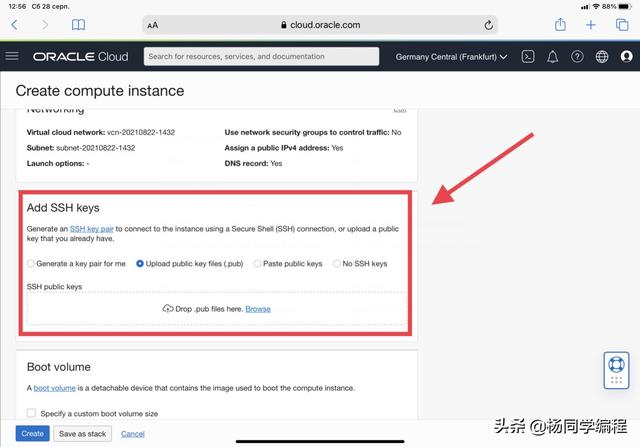This screenshot has width=640, height=447.
Task: Open the user profile menu
Action: (x=625, y=57)
